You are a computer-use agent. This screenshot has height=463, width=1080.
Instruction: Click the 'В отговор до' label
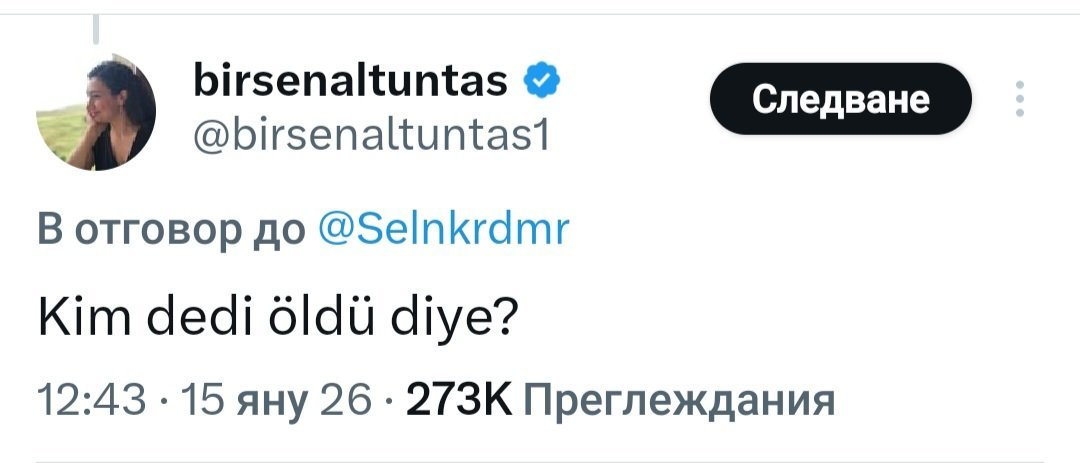(170, 231)
